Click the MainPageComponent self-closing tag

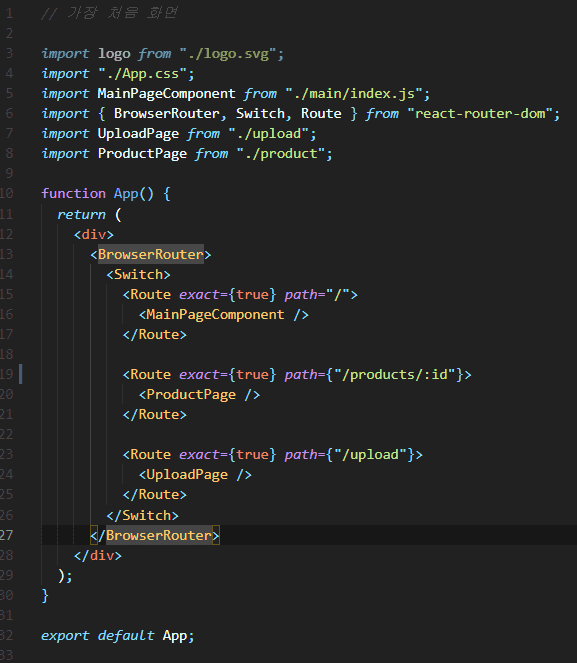[224, 314]
